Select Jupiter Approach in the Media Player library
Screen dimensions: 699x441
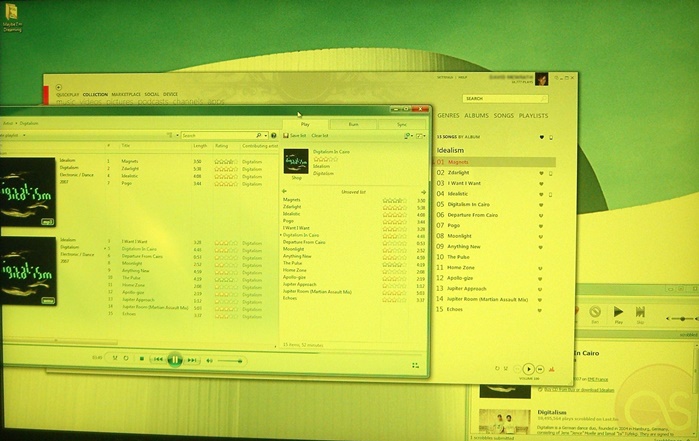[x=138, y=300]
